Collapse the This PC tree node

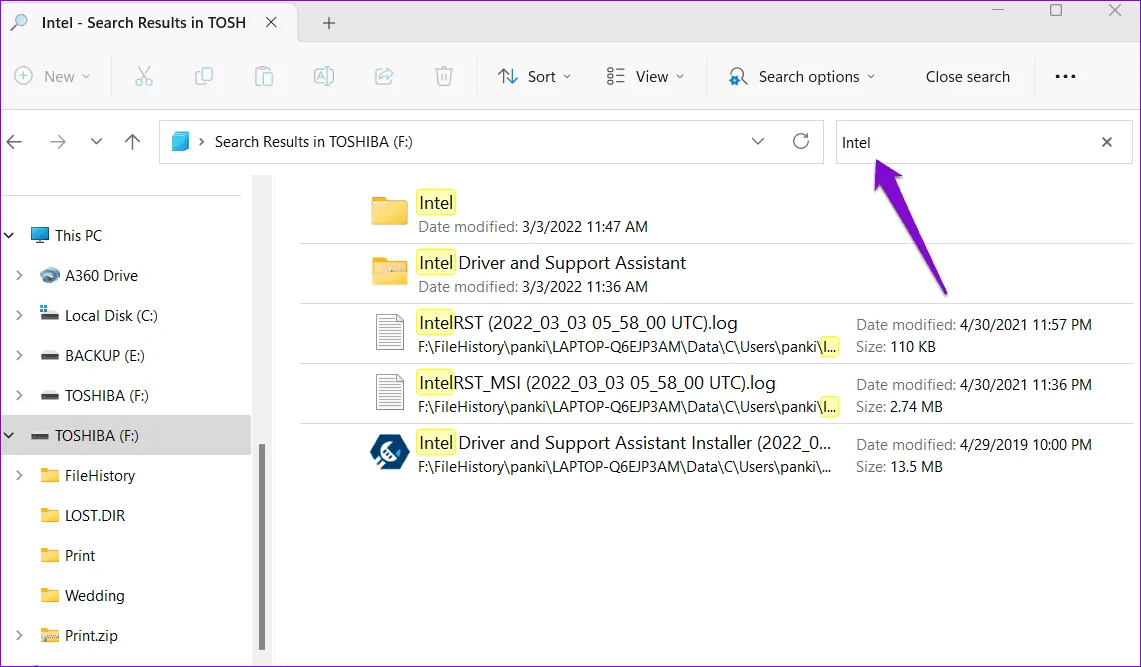11,236
